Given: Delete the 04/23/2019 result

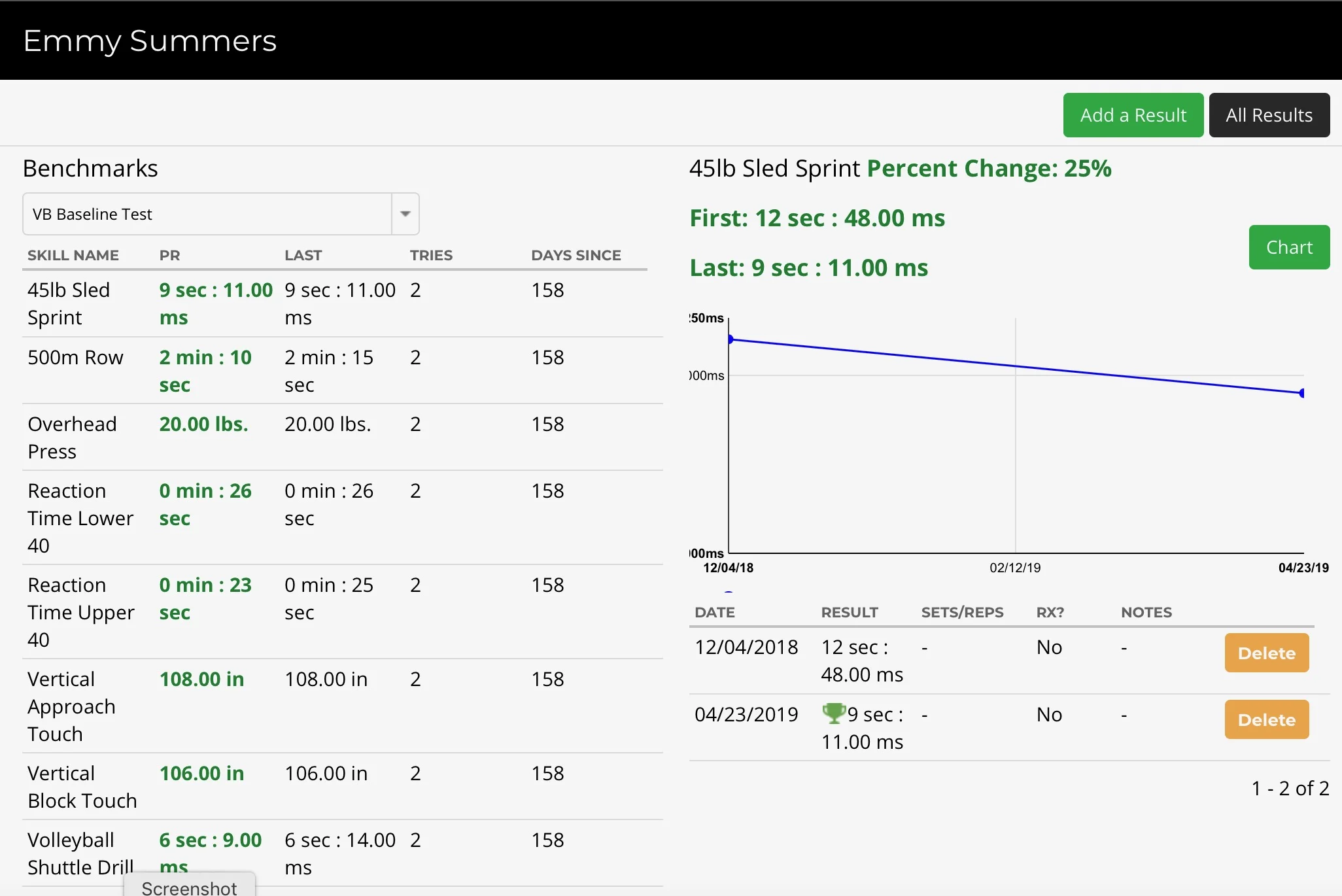Looking at the screenshot, I should pyautogui.click(x=1266, y=719).
